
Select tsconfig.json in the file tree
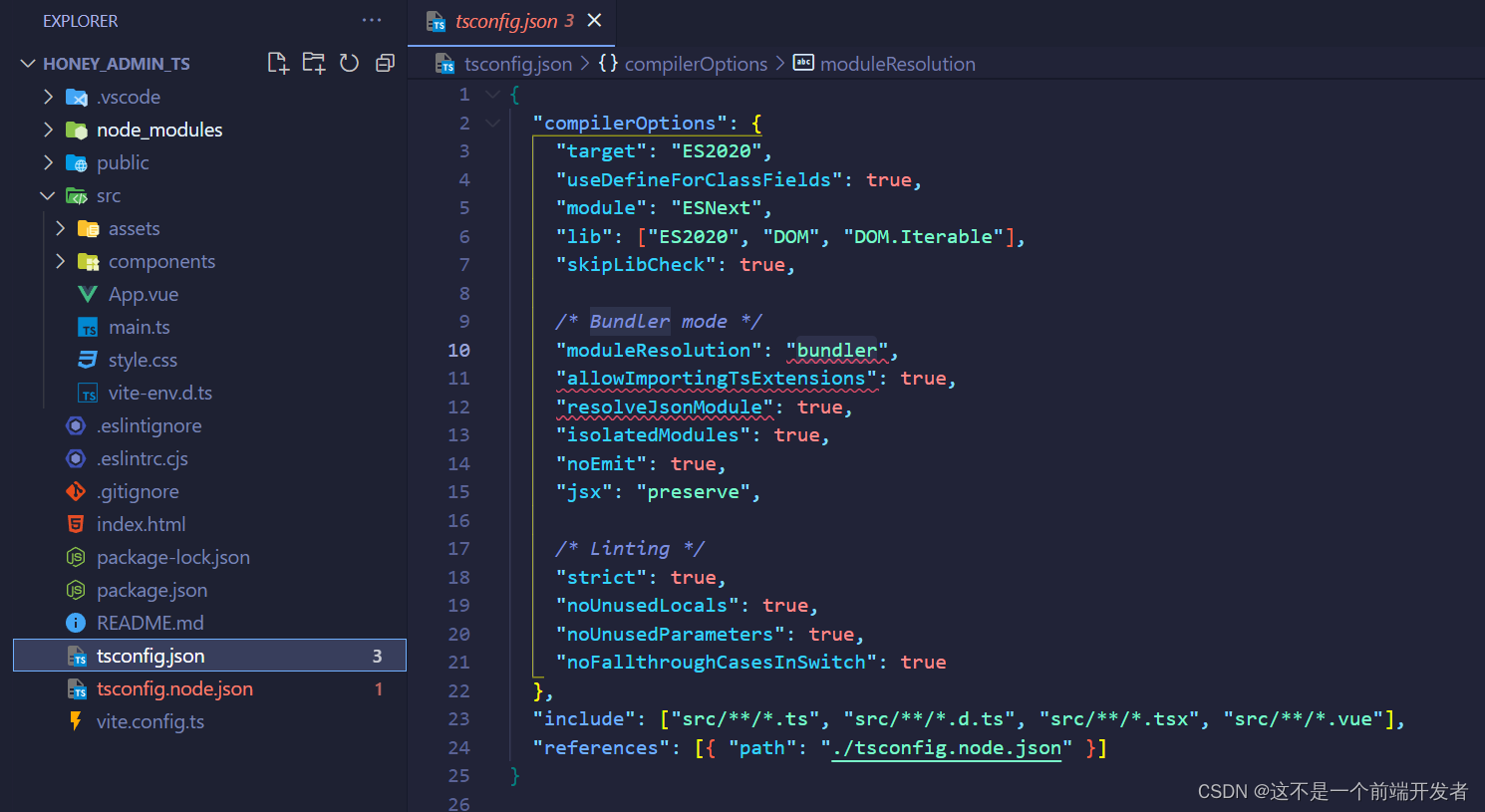tap(209, 656)
